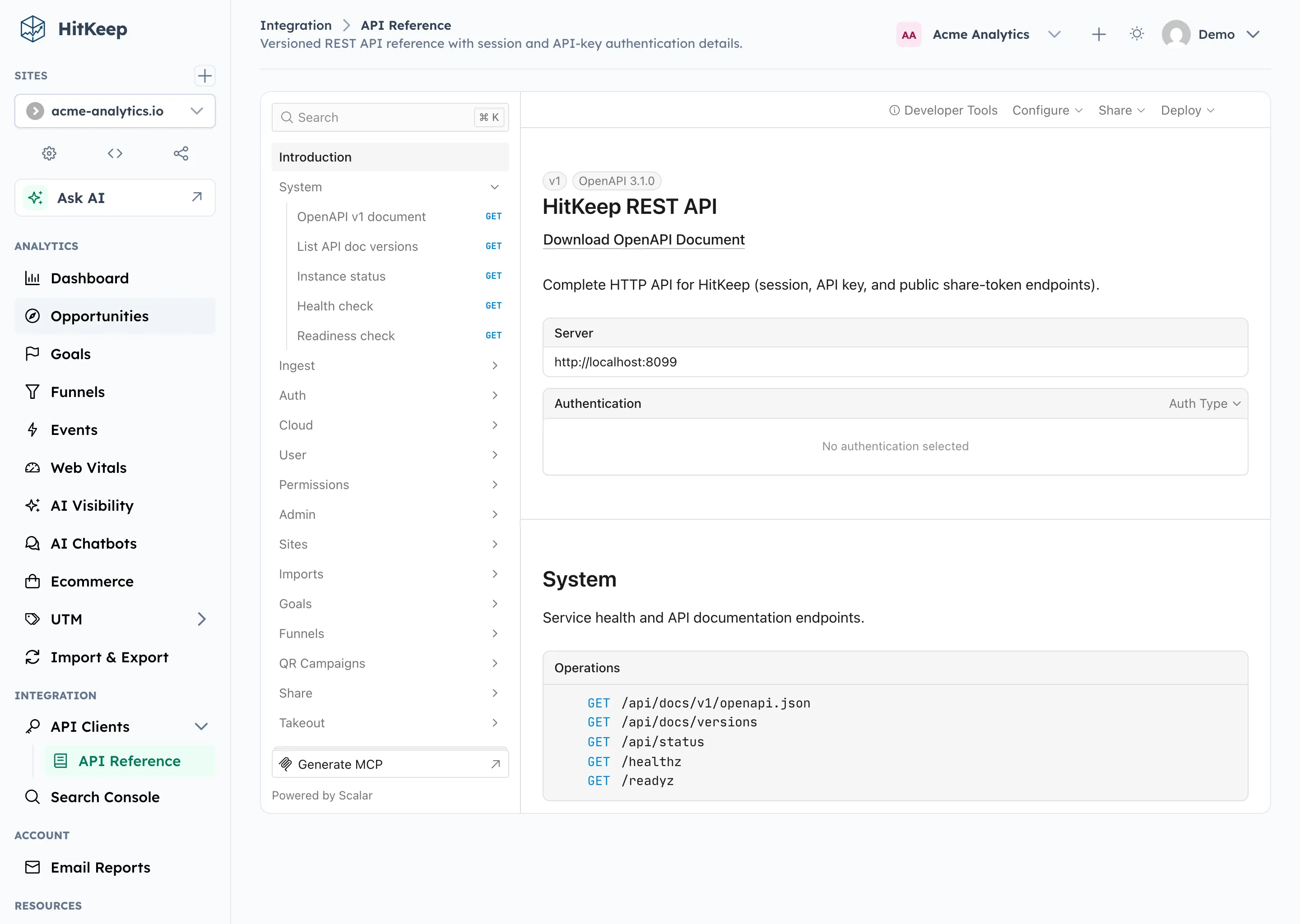Viewport: 1300px width, 924px height.
Task: Expand the User section
Action: click(x=390, y=455)
